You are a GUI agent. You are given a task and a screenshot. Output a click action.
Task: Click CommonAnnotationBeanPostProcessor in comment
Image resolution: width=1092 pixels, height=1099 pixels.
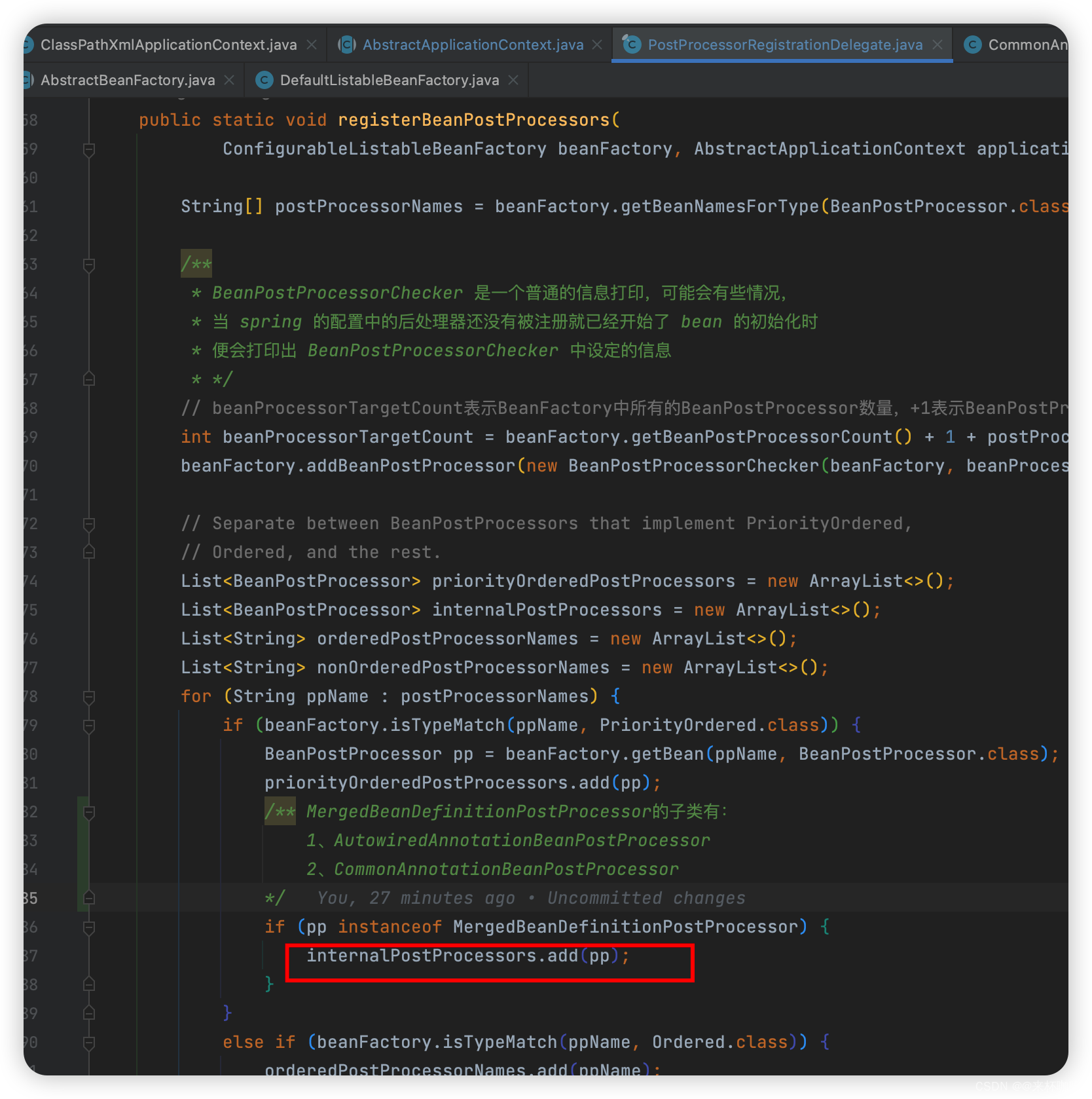click(506, 869)
